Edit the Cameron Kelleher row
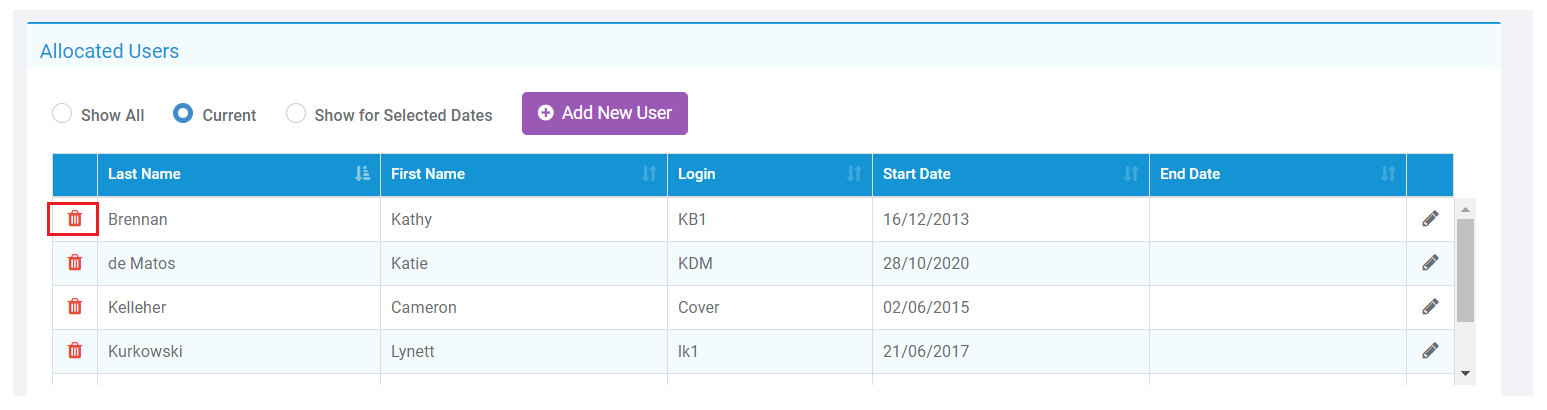This screenshot has height=410, width=1547. coord(1430,307)
